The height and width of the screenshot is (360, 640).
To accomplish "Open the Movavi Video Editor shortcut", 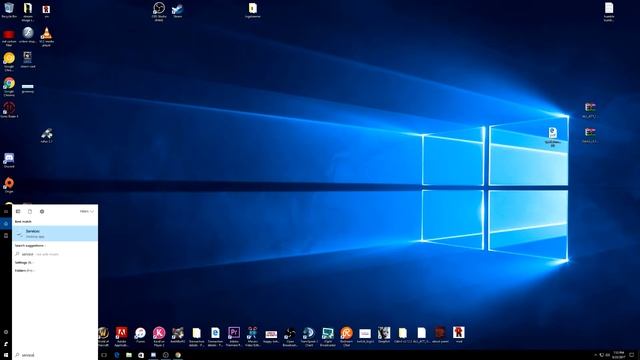I will [252, 336].
